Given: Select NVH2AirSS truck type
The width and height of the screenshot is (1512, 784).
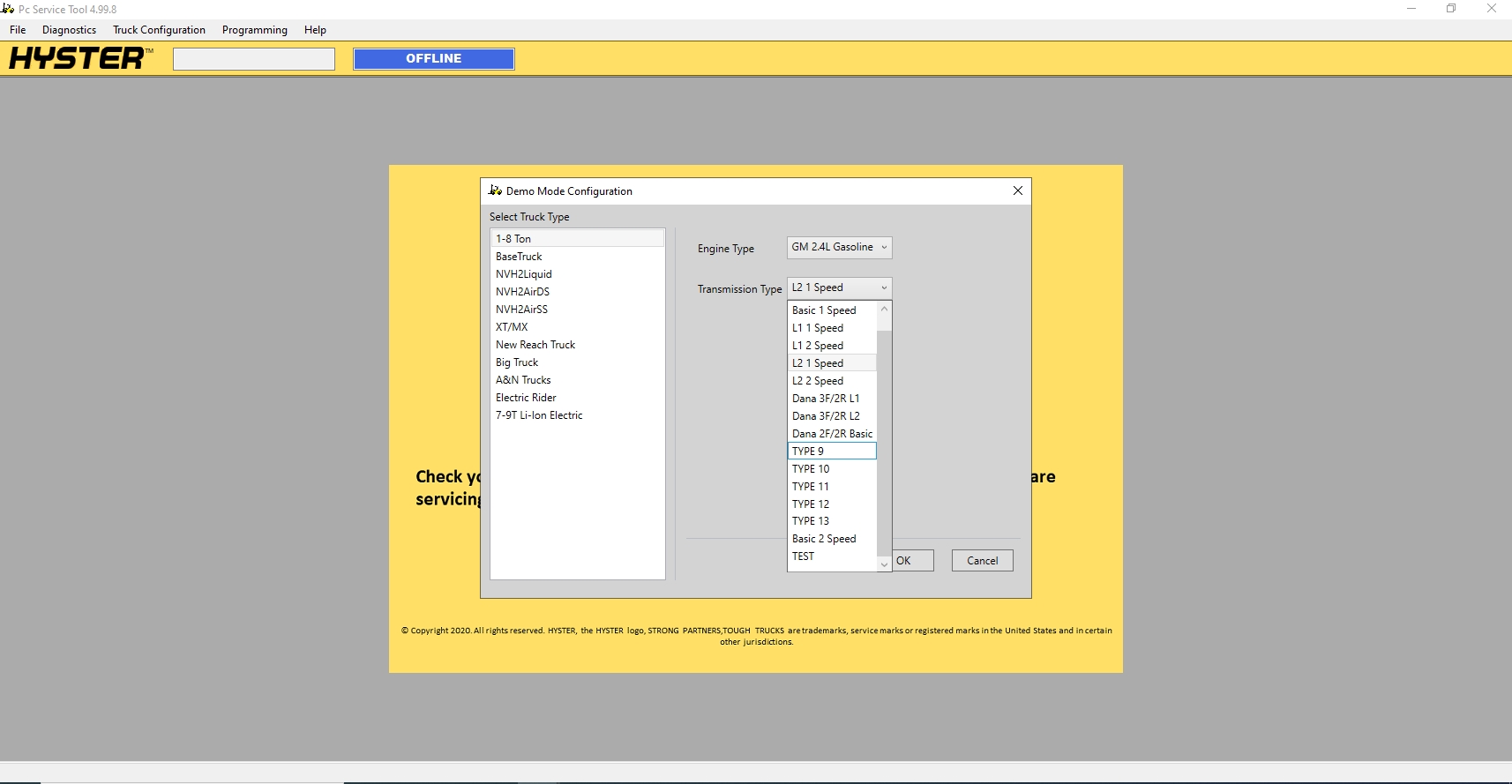Looking at the screenshot, I should (x=577, y=310).
